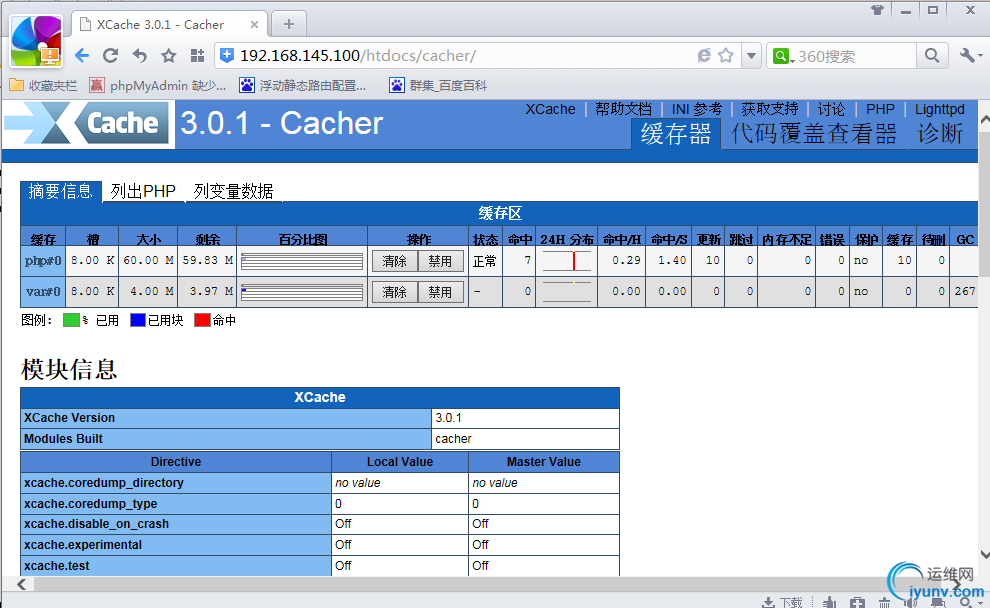Open the 获取支持 link
Viewport: 990px width, 608px height.
770,109
